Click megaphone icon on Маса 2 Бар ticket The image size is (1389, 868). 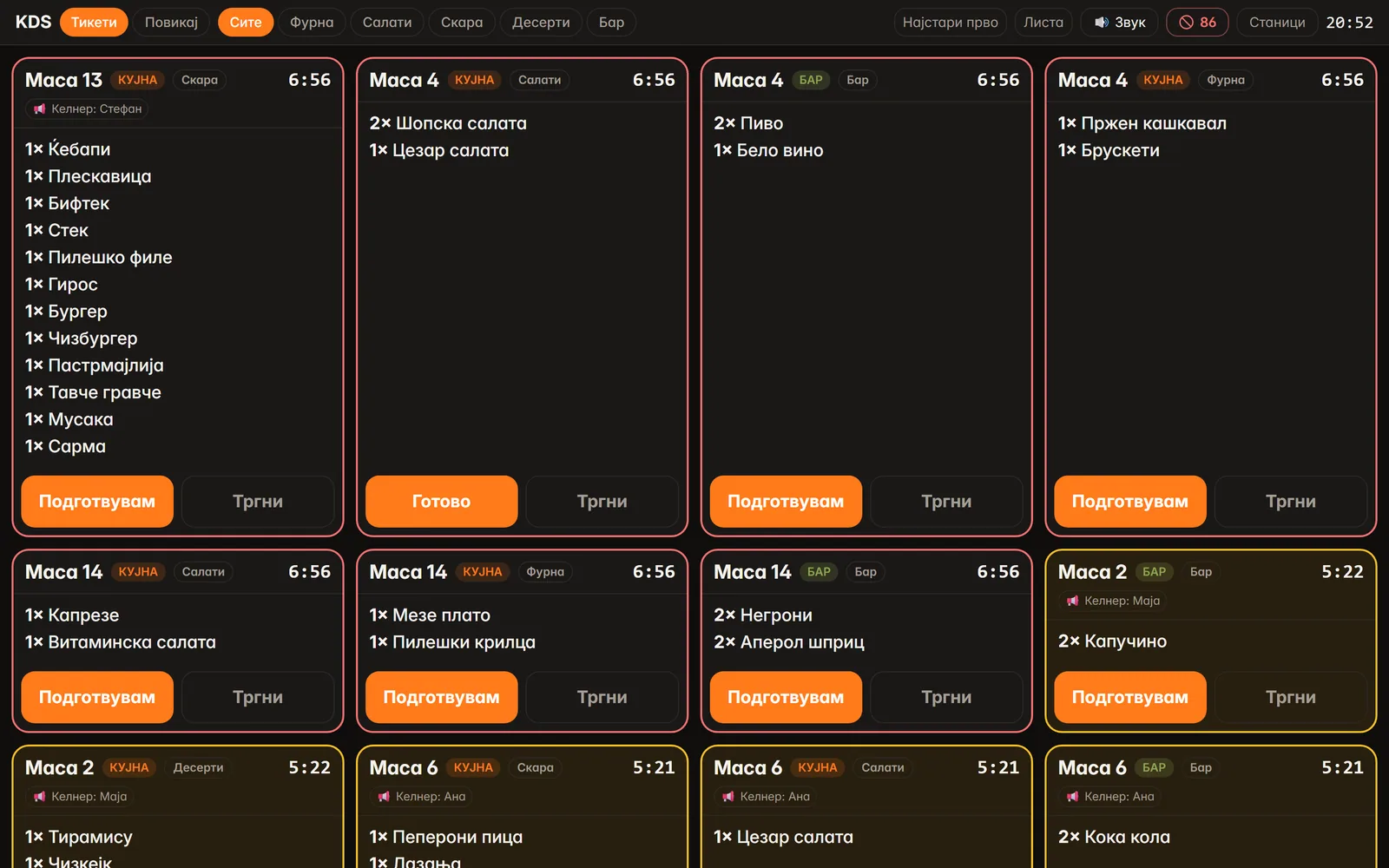click(x=1072, y=601)
